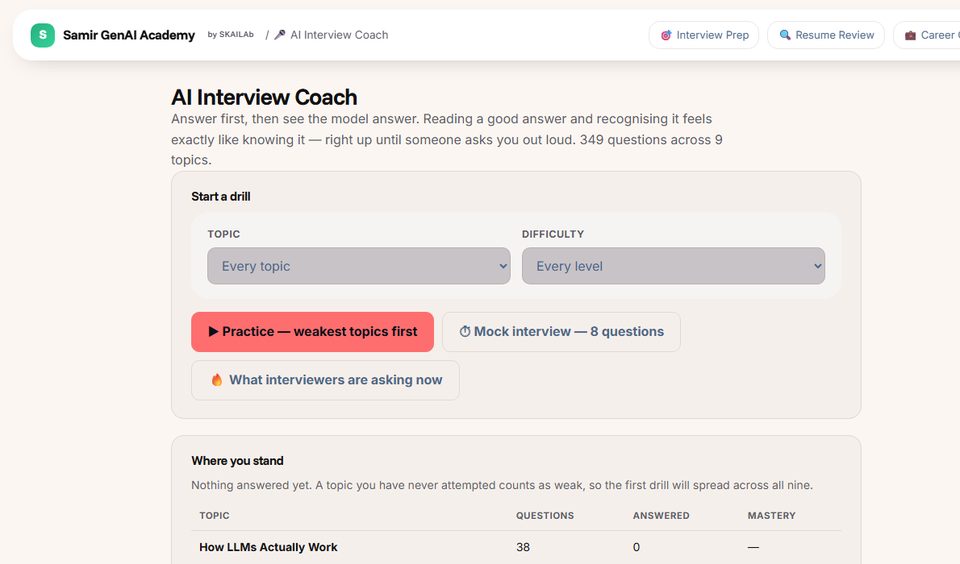The image size is (960, 564).
Task: Click the MASTERY column header
Action: click(x=771, y=516)
